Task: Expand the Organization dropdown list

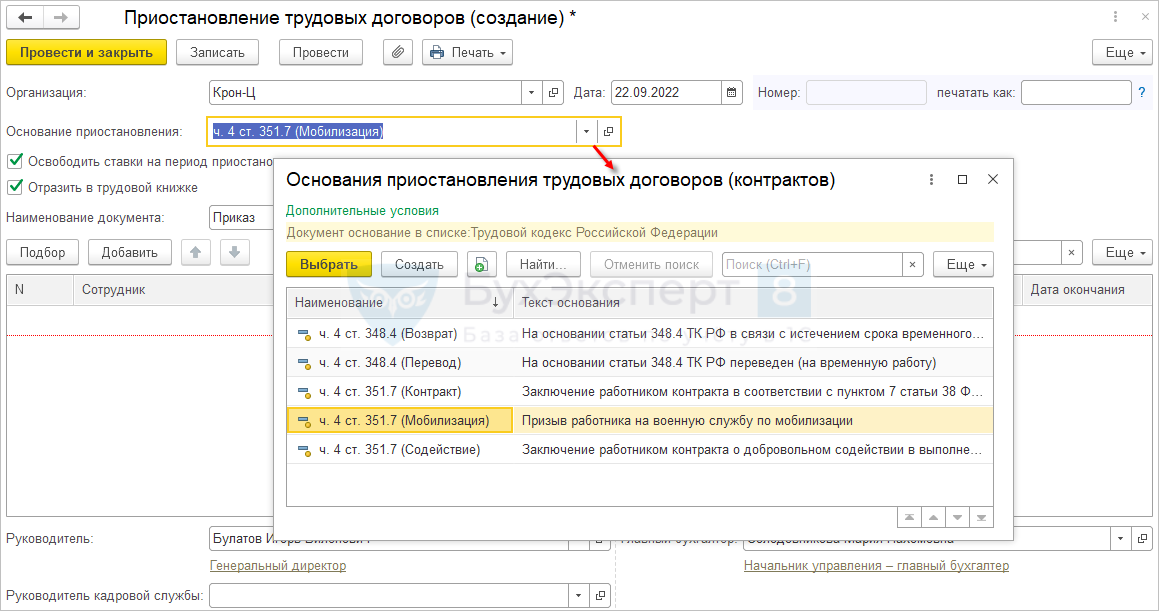Action: 531,93
